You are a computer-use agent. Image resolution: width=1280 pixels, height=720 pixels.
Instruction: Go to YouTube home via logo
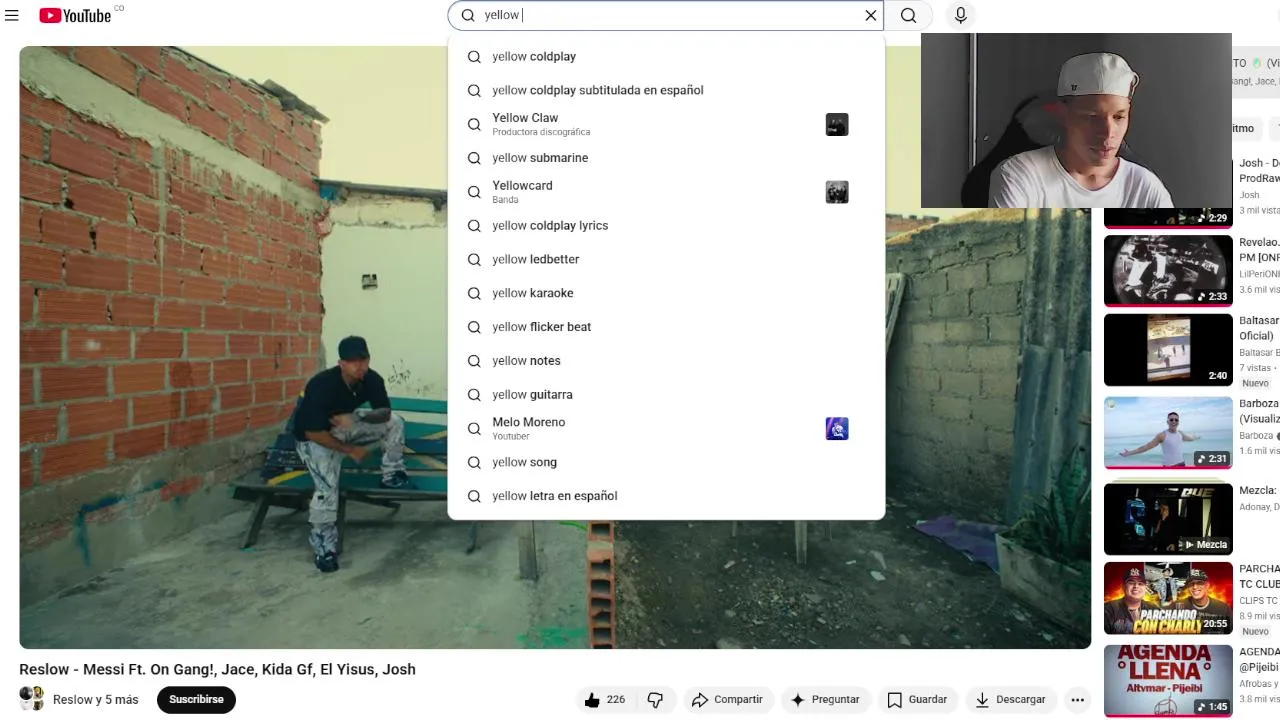click(x=75, y=15)
